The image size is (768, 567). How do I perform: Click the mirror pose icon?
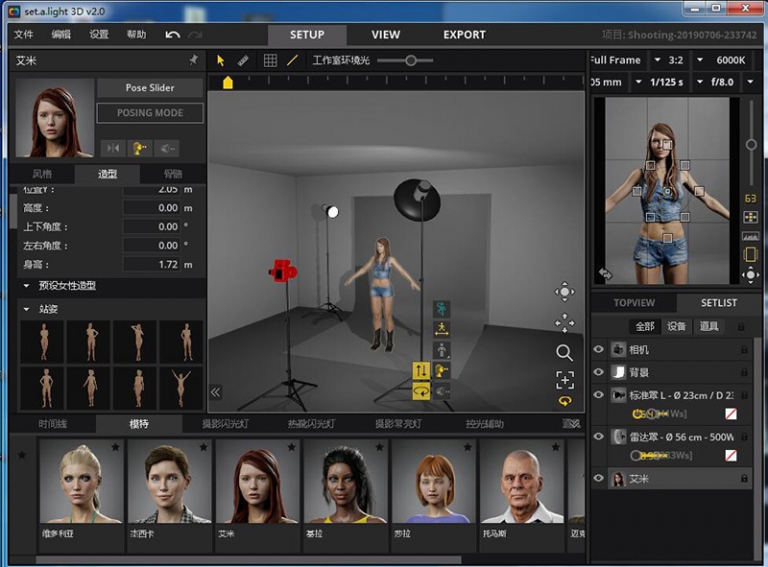(x=113, y=148)
